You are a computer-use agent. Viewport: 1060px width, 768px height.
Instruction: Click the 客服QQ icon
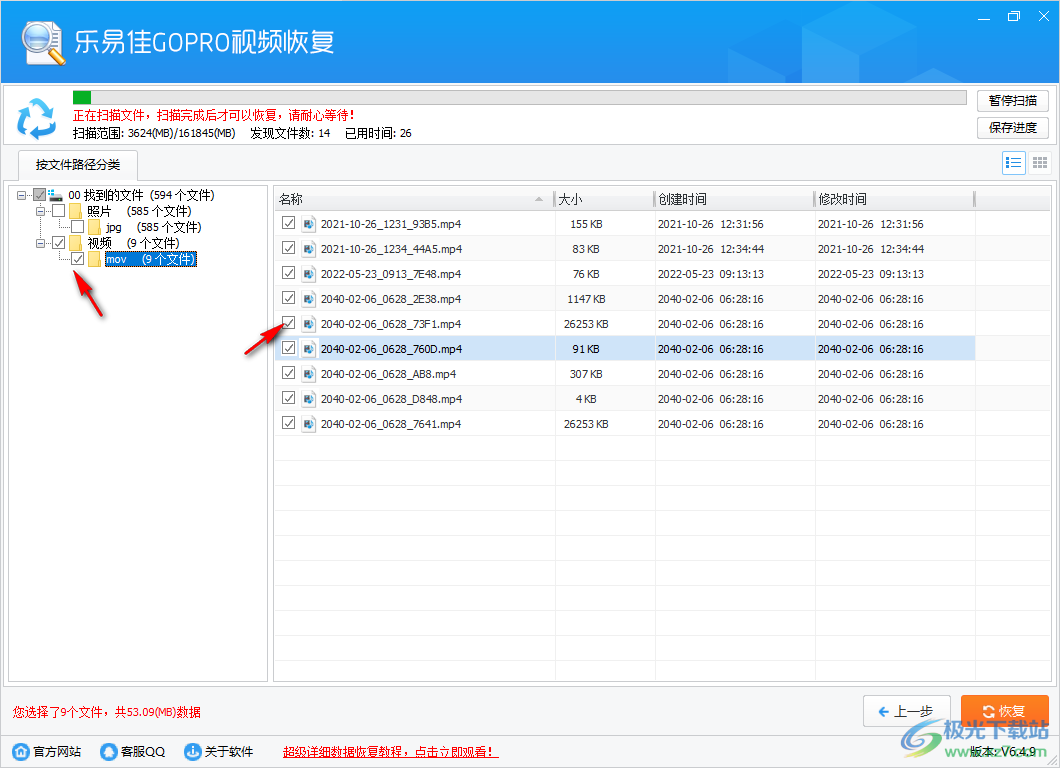click(x=108, y=751)
